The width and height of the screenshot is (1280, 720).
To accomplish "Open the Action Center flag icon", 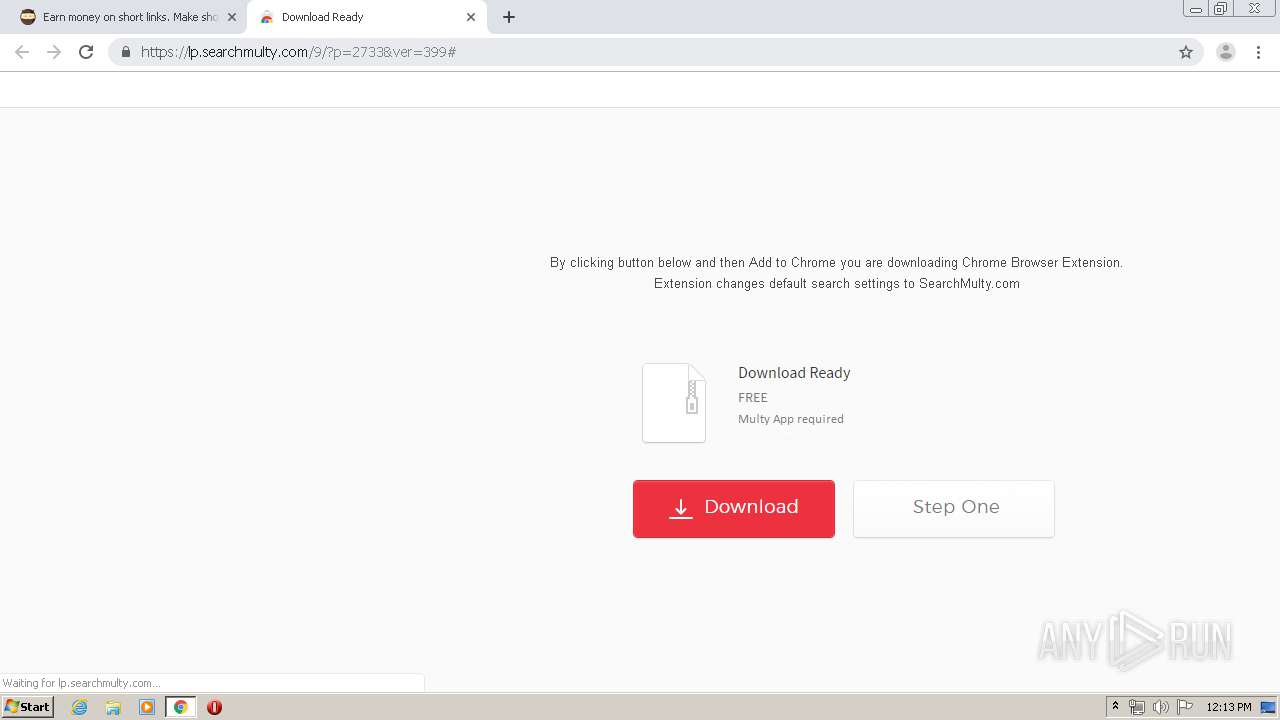I will tap(1185, 707).
